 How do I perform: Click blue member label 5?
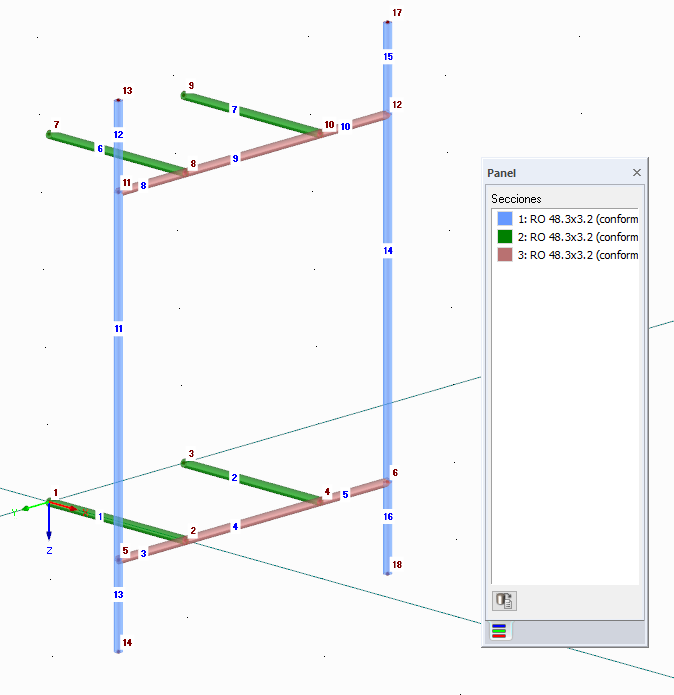coord(345,495)
